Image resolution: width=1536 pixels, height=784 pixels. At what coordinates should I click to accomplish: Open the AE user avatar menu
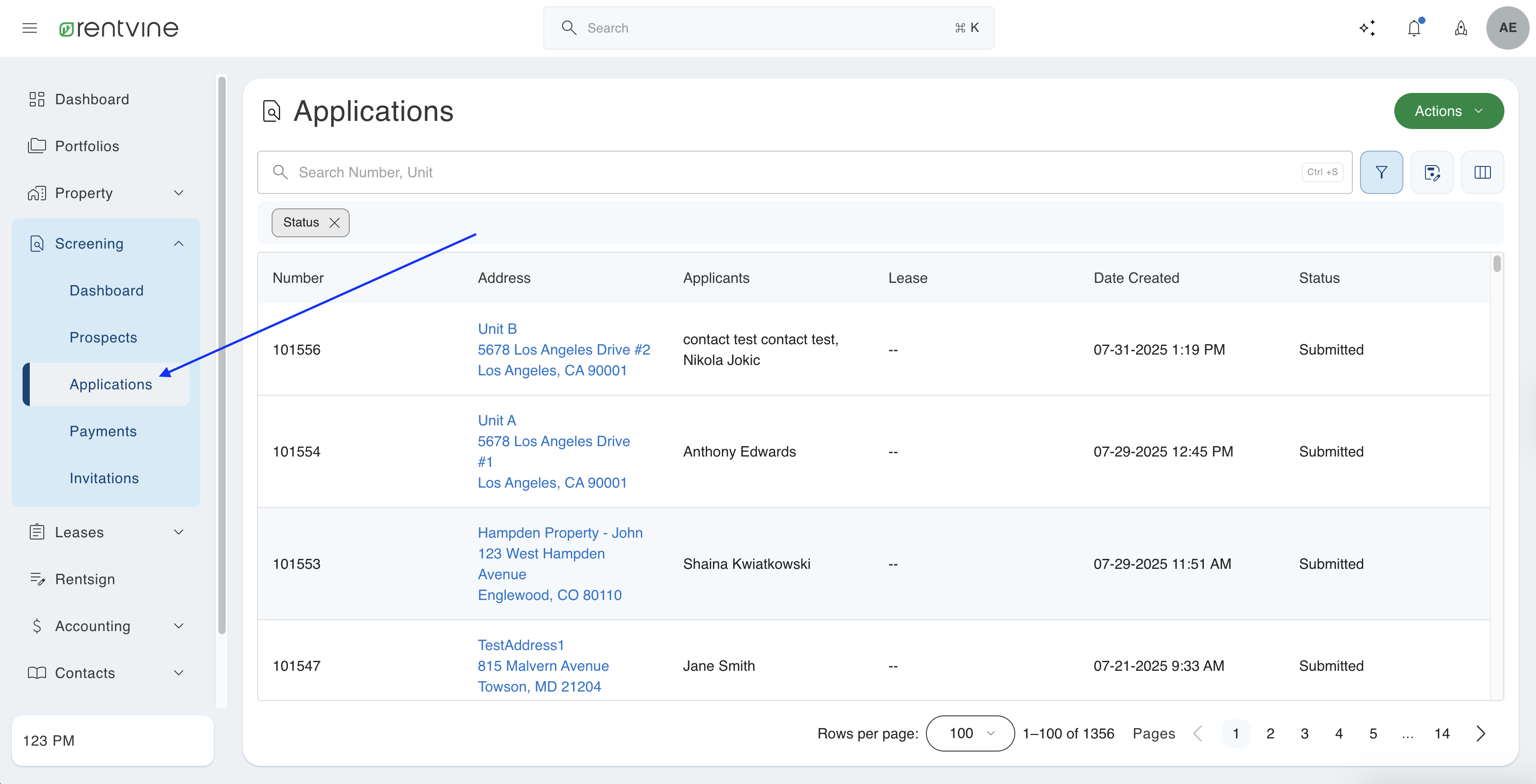click(x=1508, y=28)
